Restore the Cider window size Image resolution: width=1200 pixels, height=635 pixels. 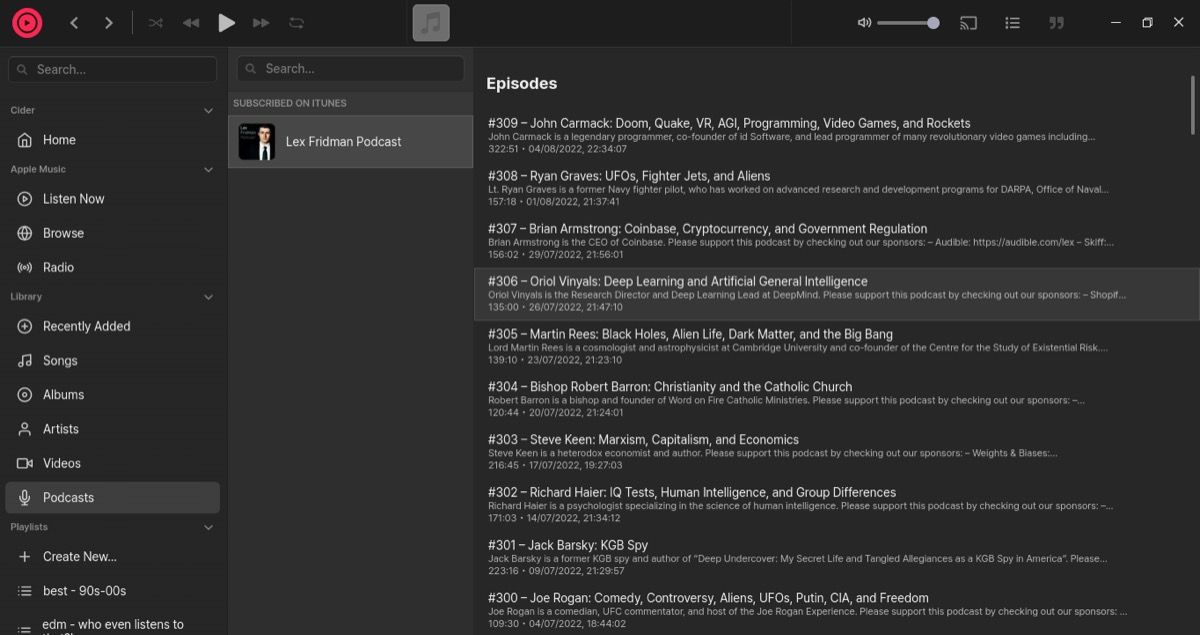(1147, 23)
